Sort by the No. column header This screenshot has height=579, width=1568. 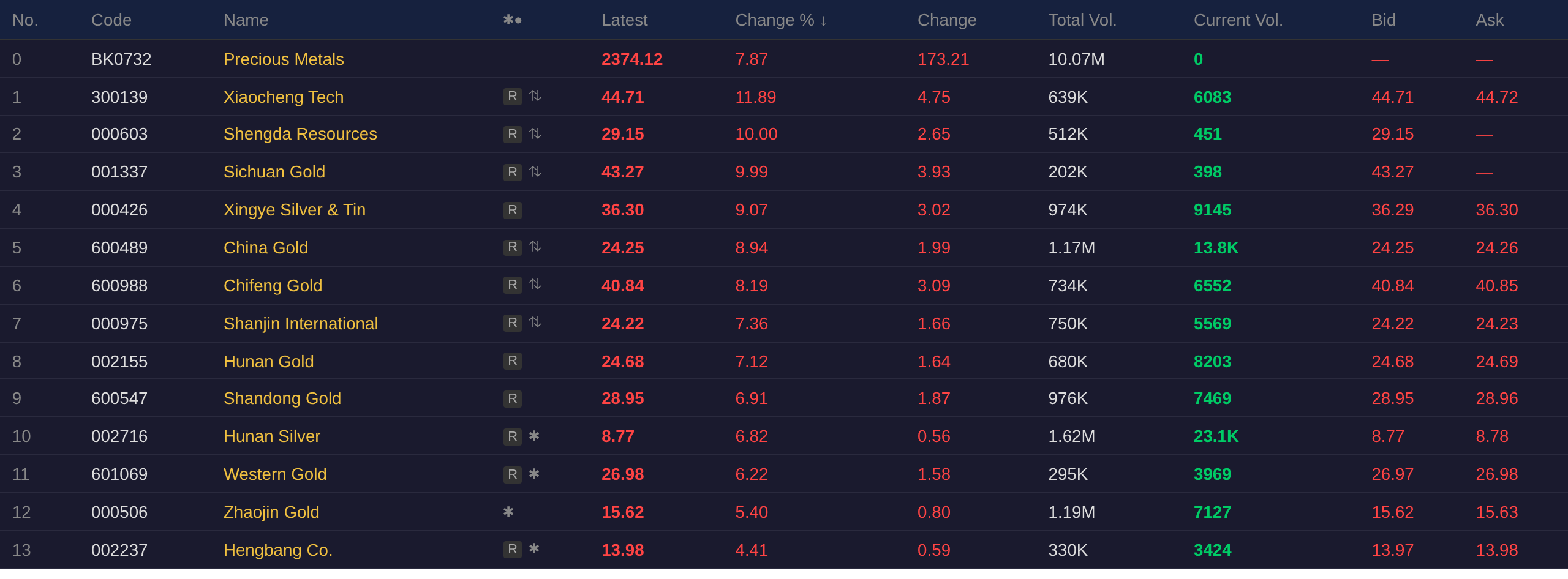click(x=25, y=20)
